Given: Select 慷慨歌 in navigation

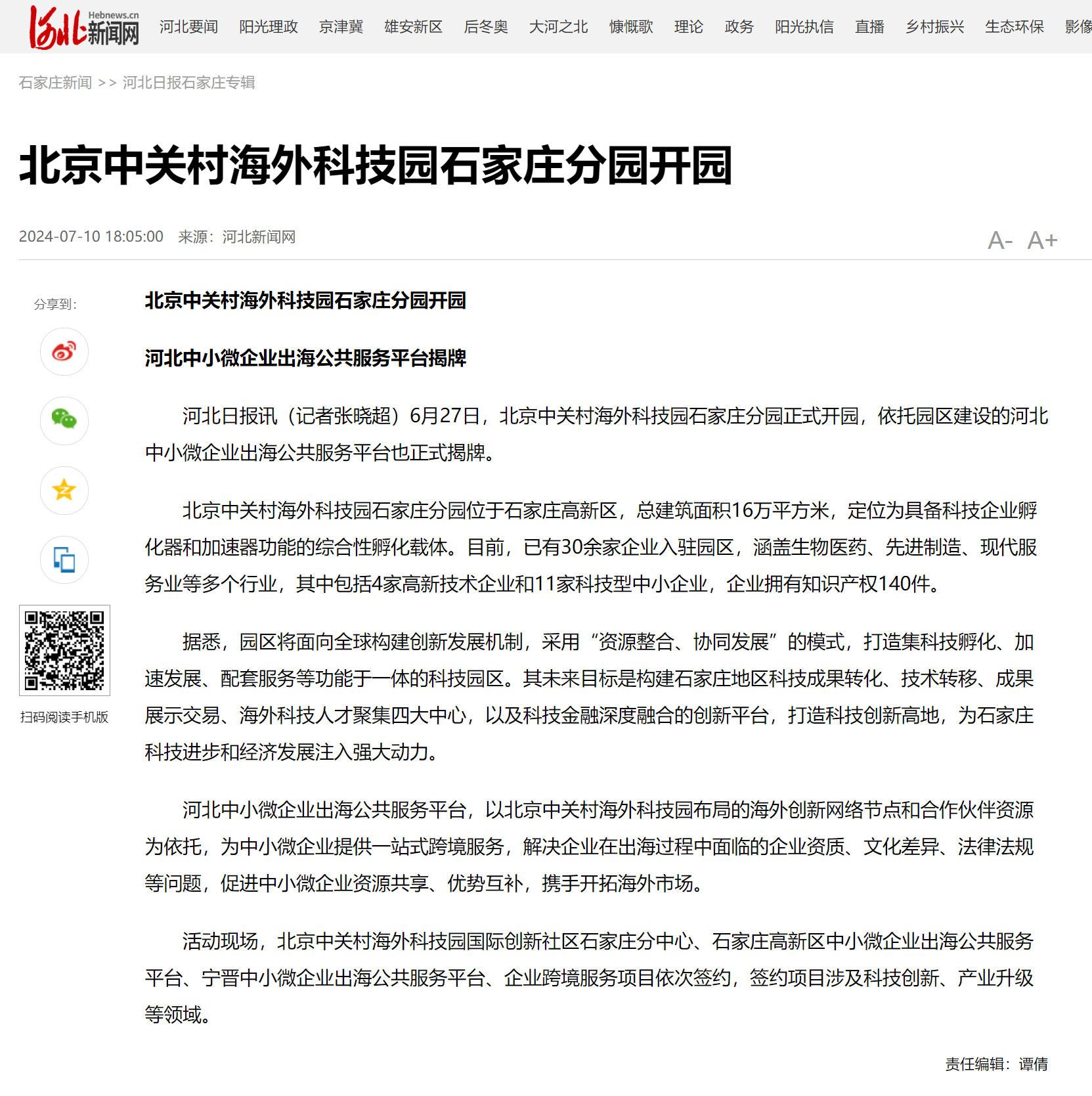Looking at the screenshot, I should click(x=631, y=27).
